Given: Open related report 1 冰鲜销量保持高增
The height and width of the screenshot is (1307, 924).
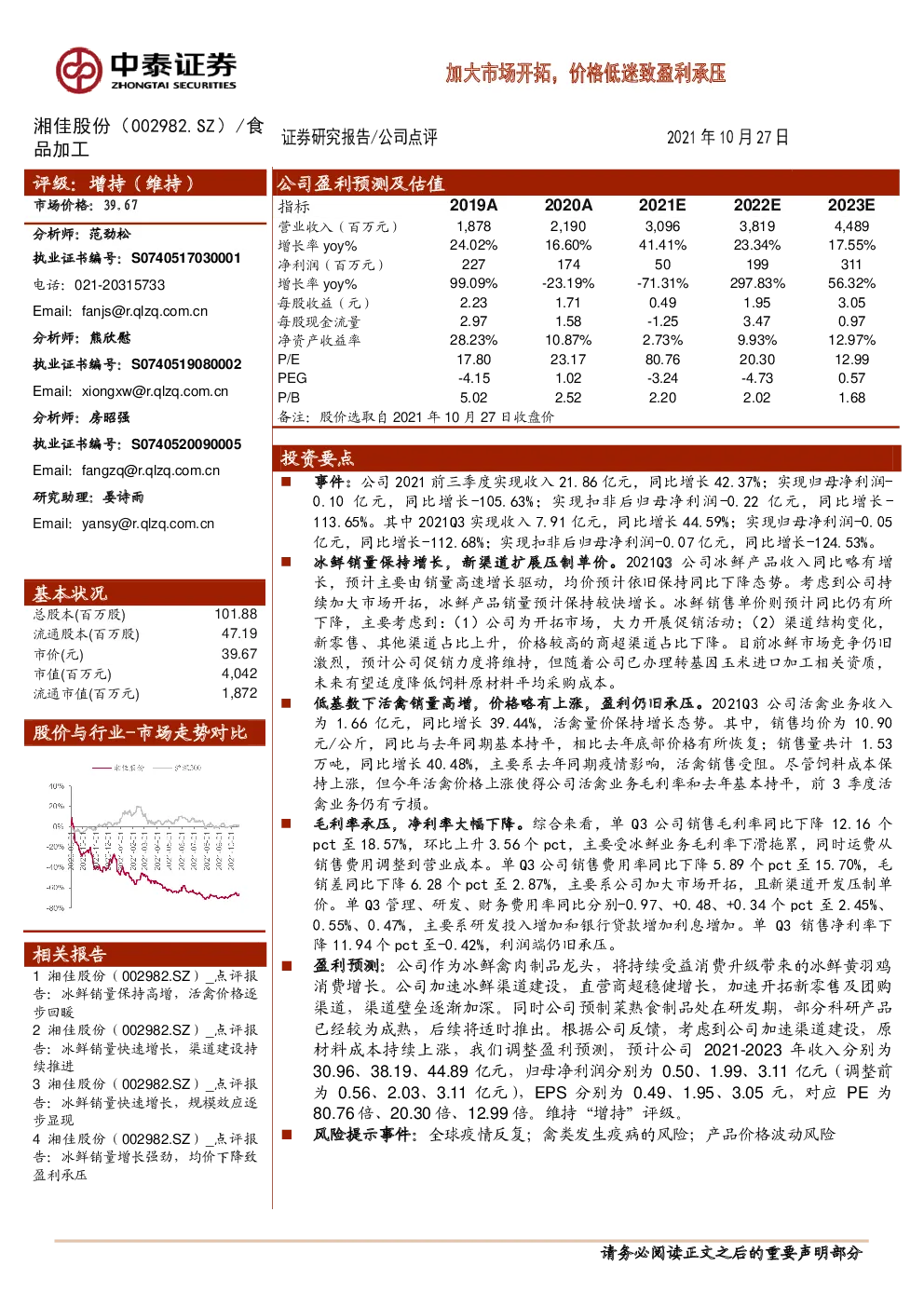Looking at the screenshot, I should click(x=145, y=994).
